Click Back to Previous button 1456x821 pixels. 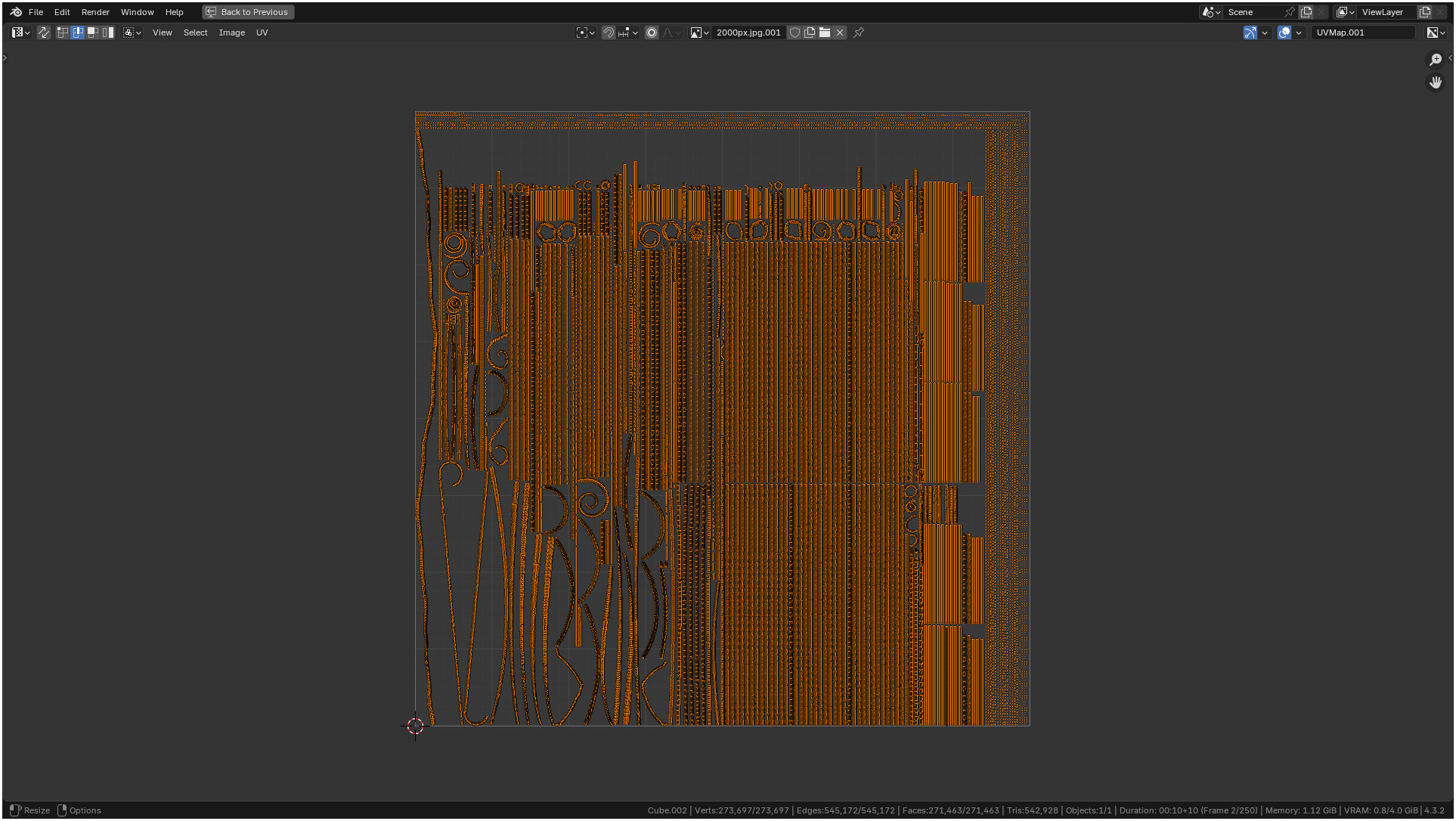click(x=248, y=12)
